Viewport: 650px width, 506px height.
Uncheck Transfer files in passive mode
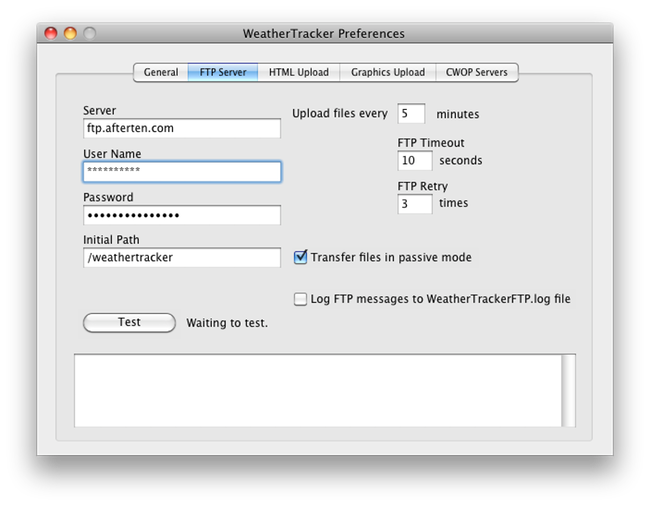tap(301, 257)
